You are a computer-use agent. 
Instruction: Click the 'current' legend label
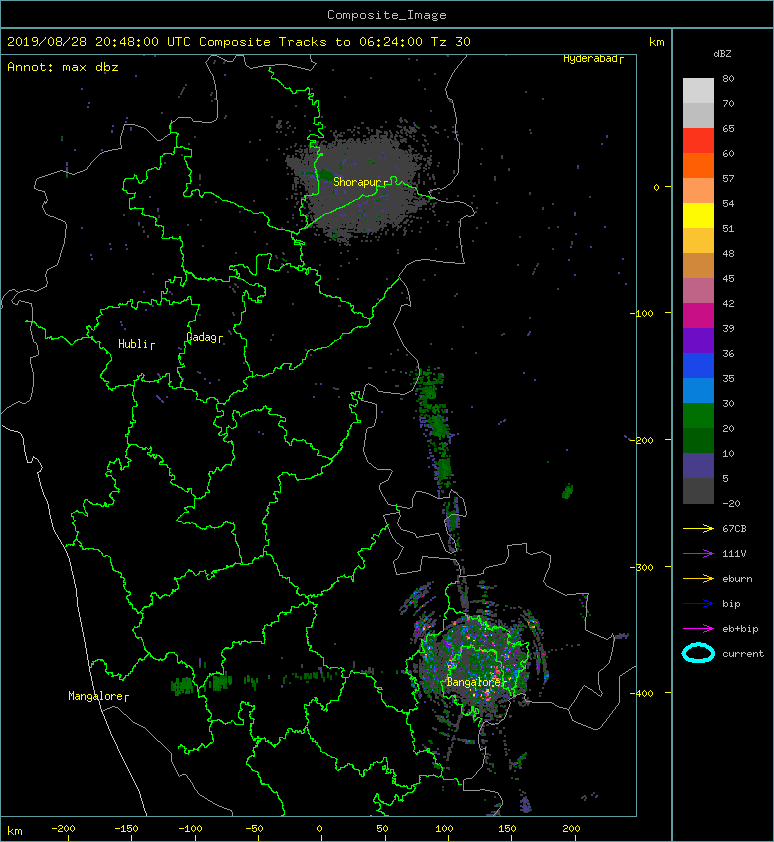(x=743, y=654)
